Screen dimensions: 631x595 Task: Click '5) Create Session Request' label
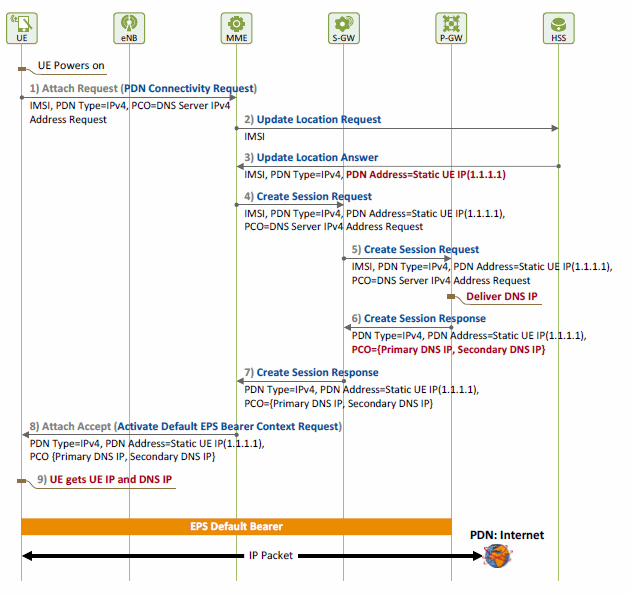tap(415, 249)
